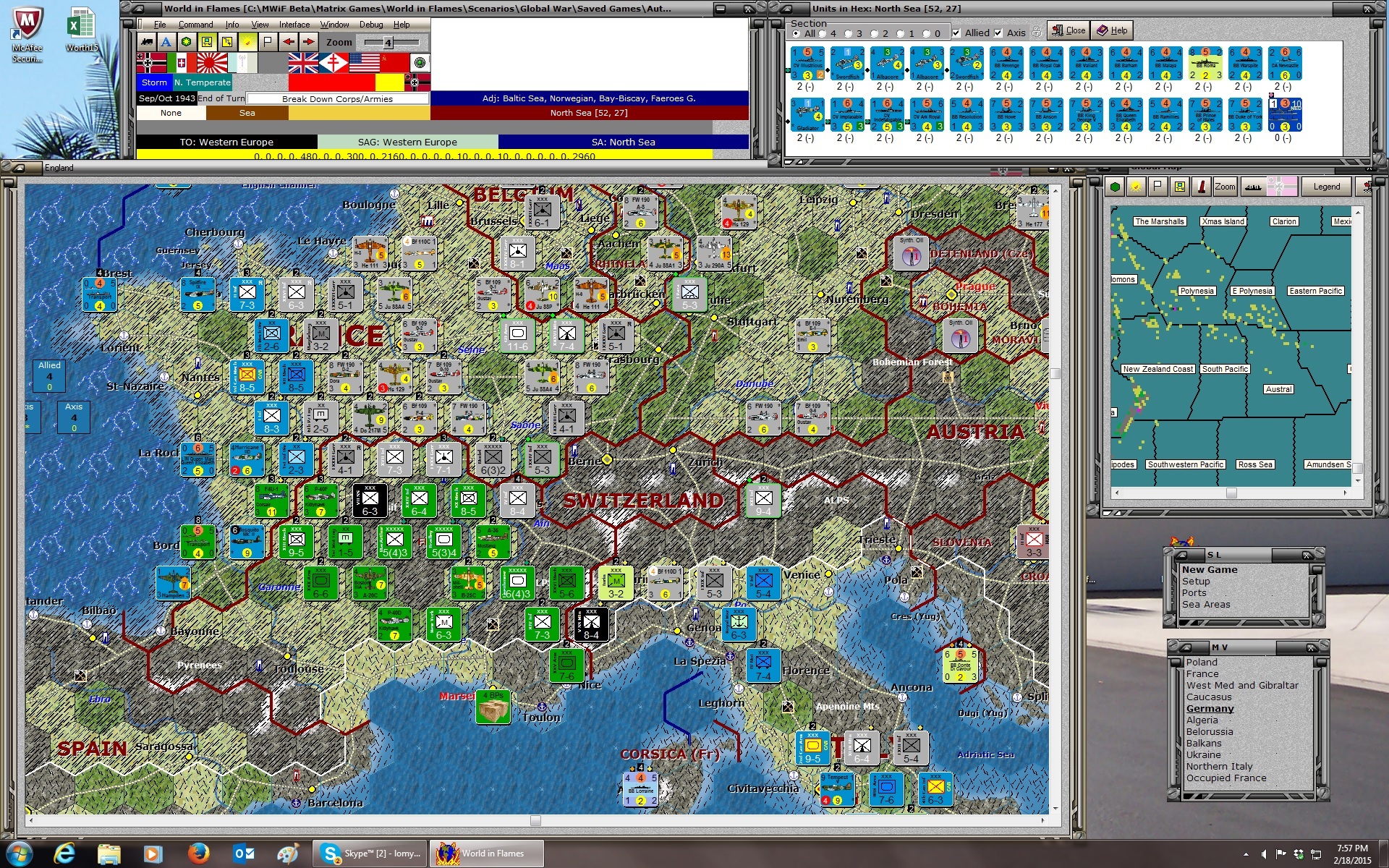Click the train/rail toolbar icon
This screenshot has height=868, width=1389.
tap(147, 42)
